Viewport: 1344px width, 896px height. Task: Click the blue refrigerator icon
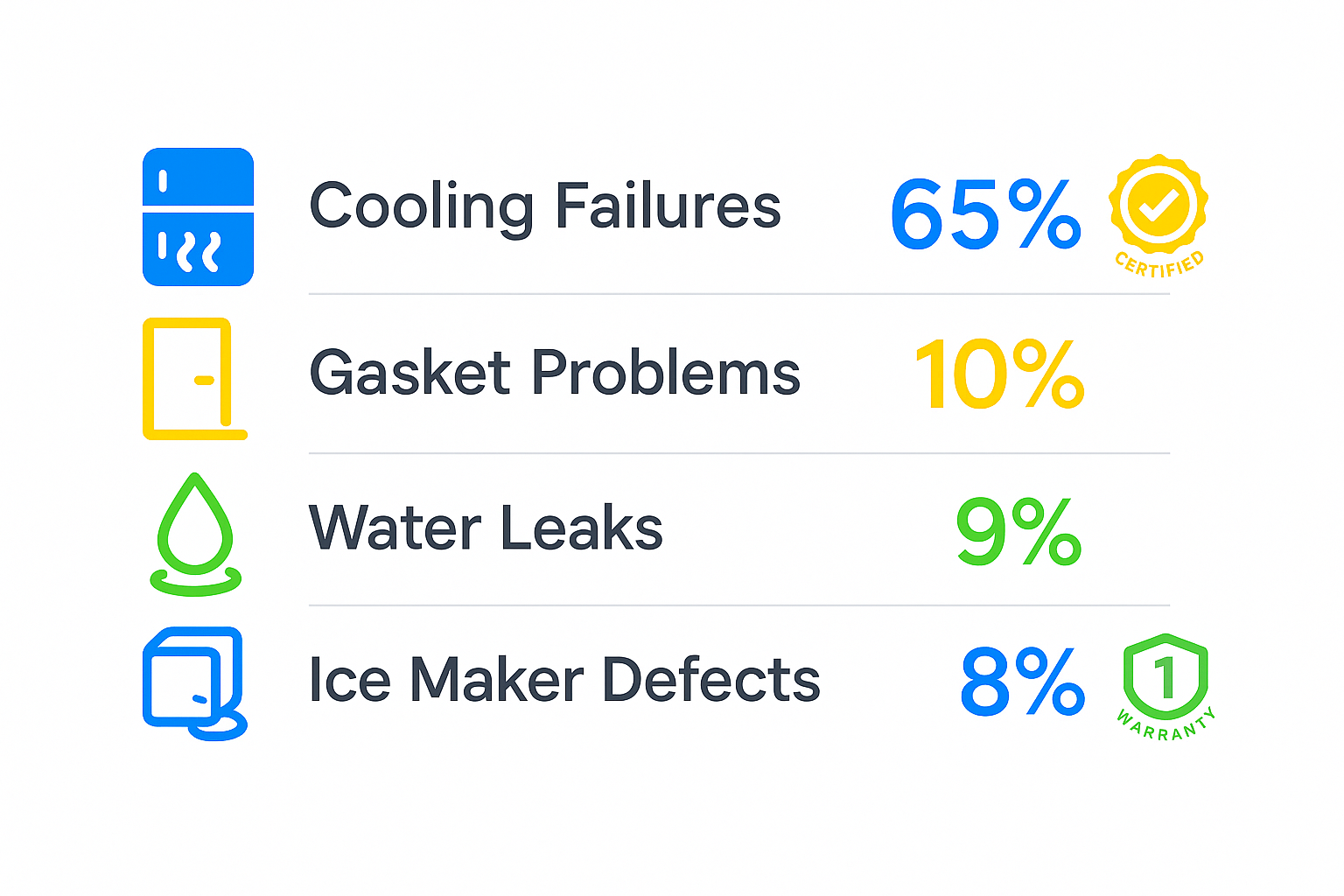click(x=198, y=216)
